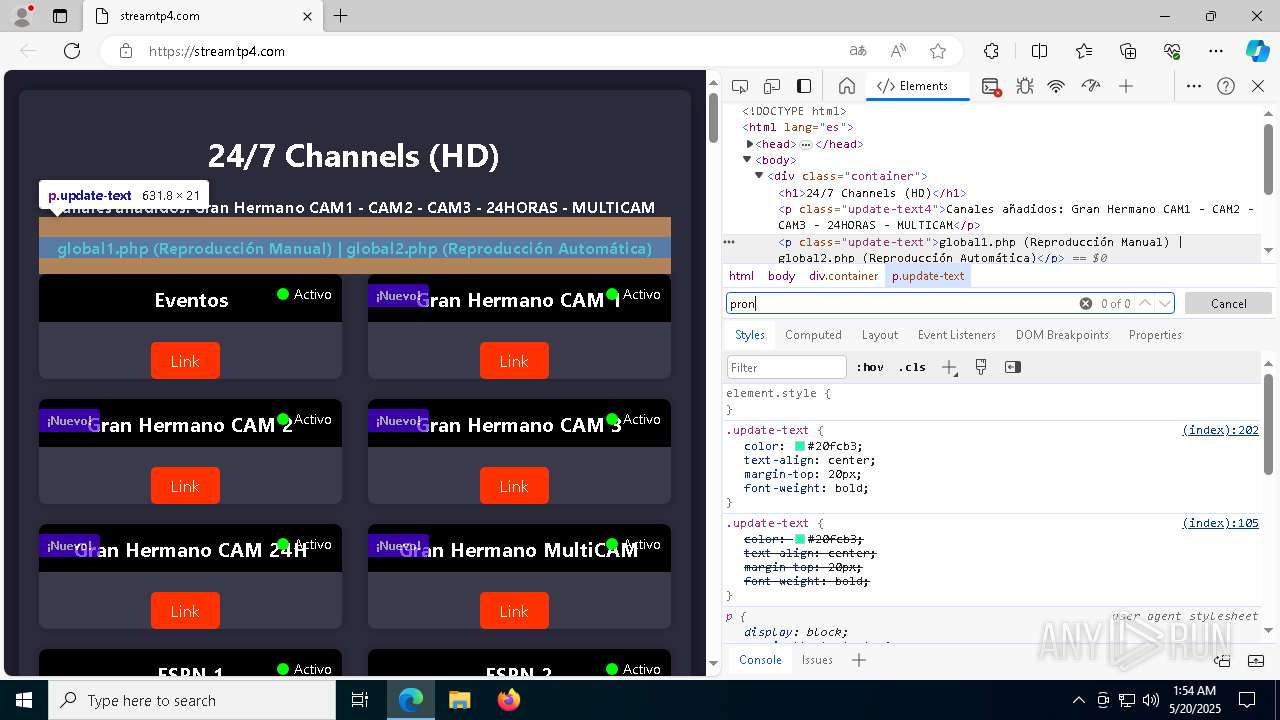
Task: Open color picker for overridden #20fcb3 swatch
Action: 800,539
